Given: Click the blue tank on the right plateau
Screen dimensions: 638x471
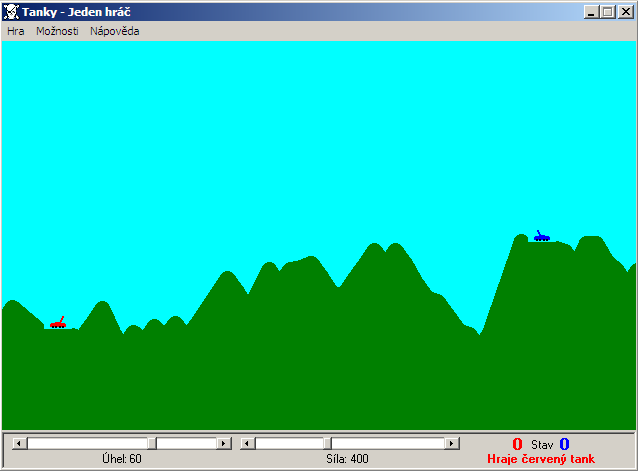Looking at the screenshot, I should [542, 236].
